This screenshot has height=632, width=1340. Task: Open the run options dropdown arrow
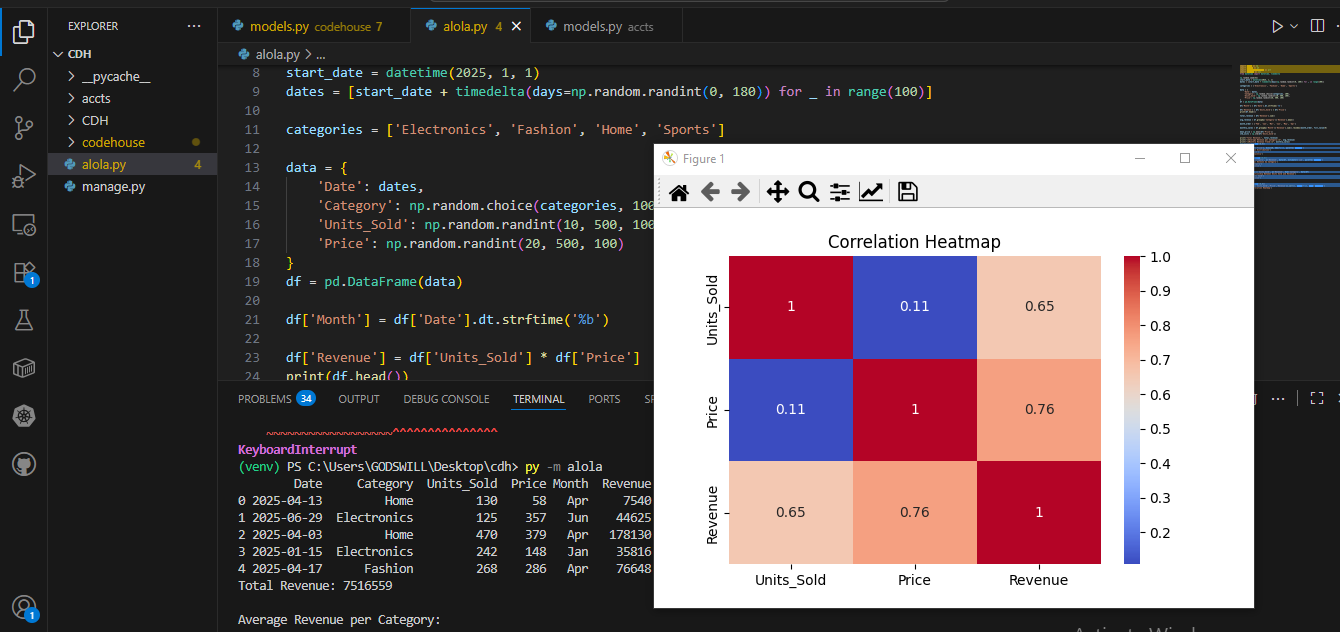coord(1293,25)
